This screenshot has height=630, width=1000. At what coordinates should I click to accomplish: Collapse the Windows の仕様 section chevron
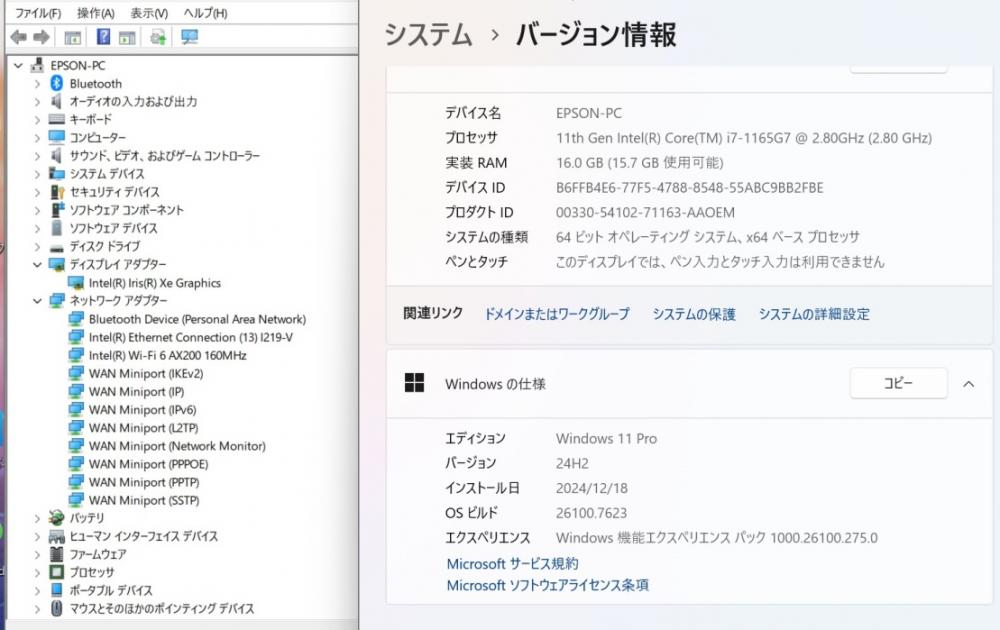coord(968,383)
